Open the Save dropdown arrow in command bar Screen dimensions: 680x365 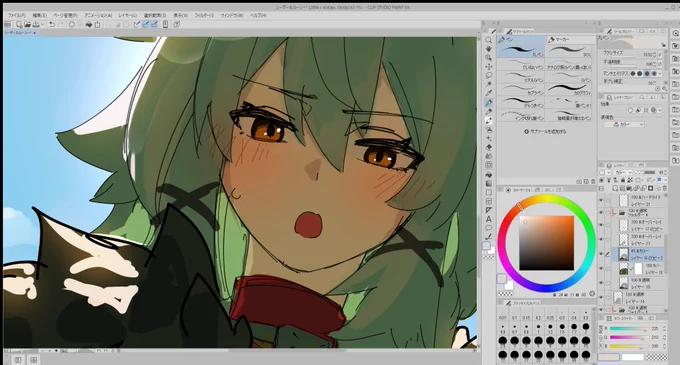pos(42,25)
